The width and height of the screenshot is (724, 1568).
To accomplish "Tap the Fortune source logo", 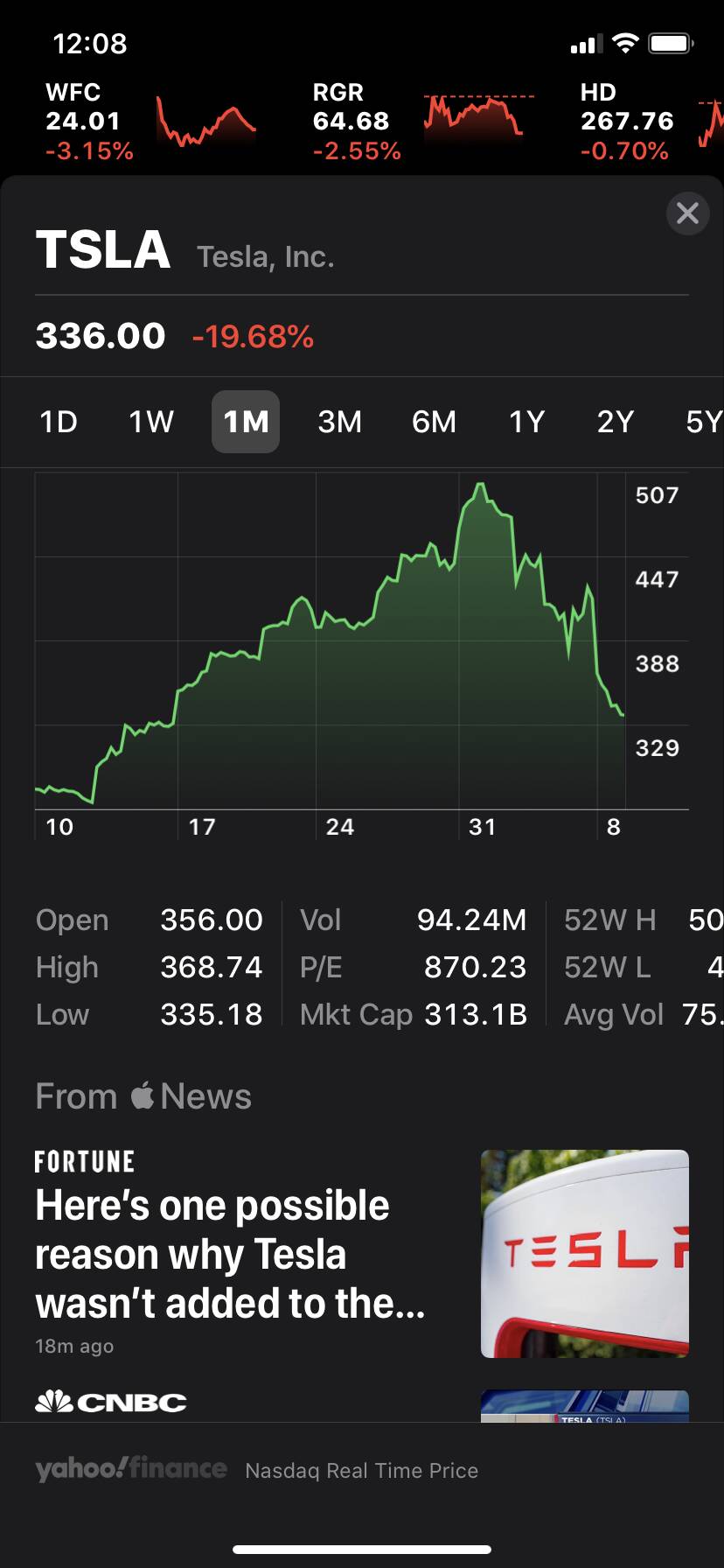I will 85,1162.
